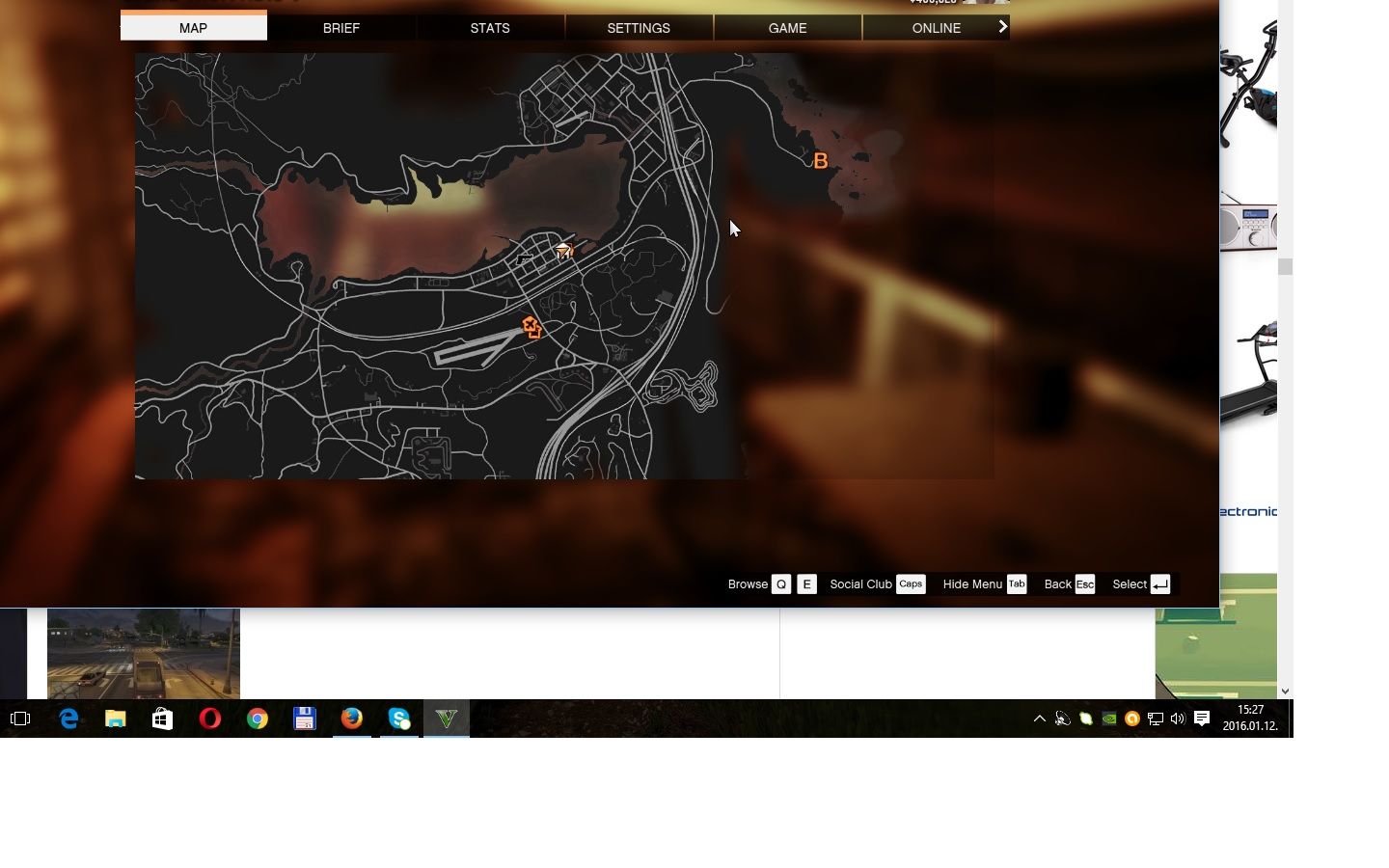This screenshot has width=1389, height=868.
Task: Open the GAME tab
Action: [x=787, y=28]
